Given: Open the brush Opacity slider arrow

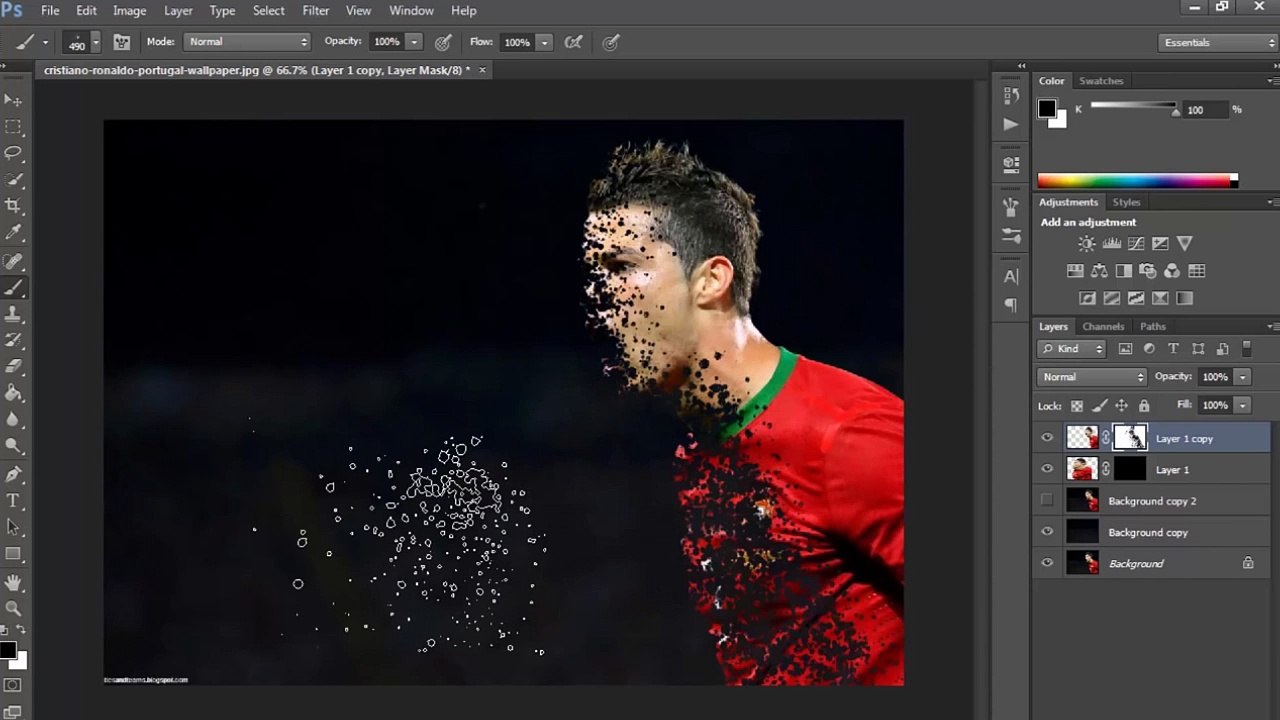Looking at the screenshot, I should click(414, 42).
